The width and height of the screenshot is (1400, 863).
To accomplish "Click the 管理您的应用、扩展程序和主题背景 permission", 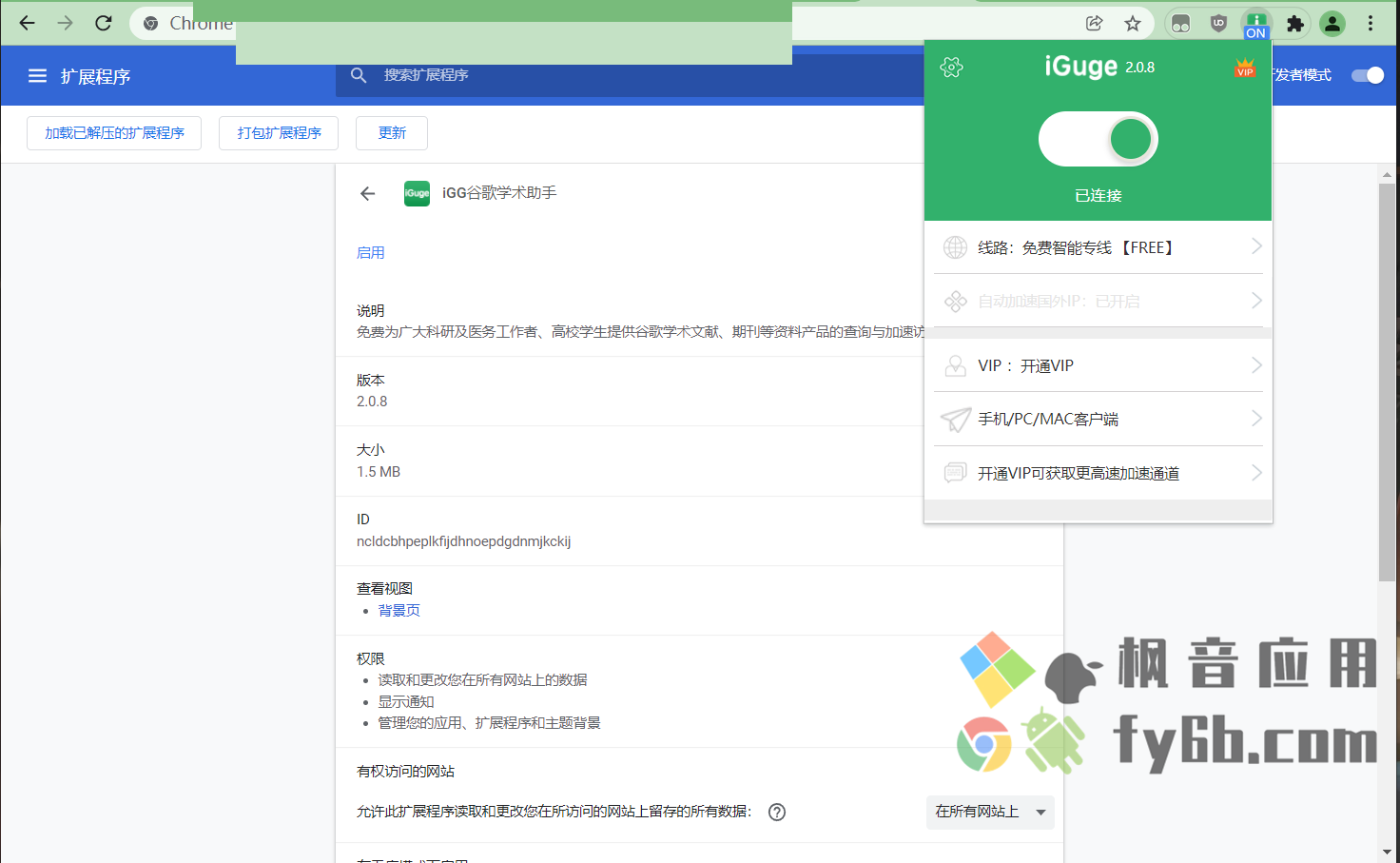I will 489,723.
